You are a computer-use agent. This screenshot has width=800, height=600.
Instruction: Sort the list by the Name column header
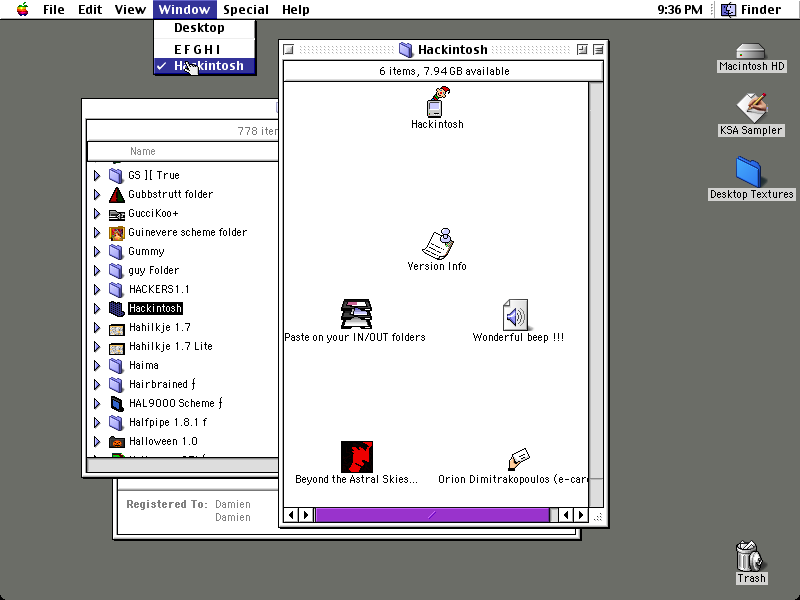coord(142,151)
